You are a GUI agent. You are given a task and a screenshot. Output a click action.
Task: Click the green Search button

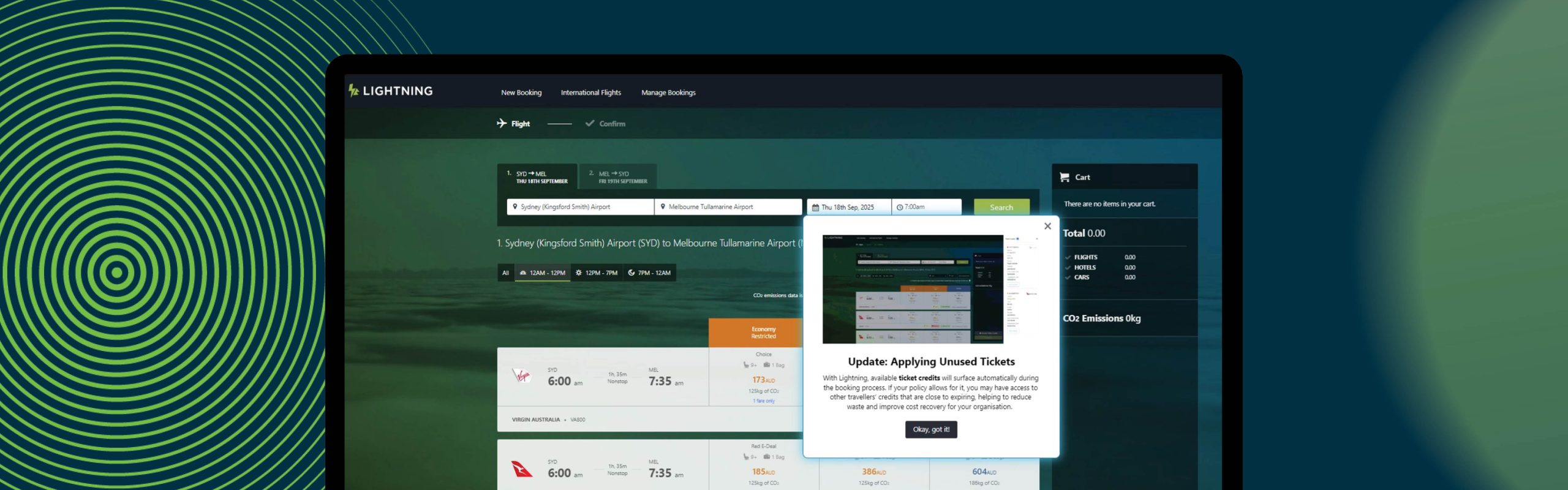[x=1001, y=207]
